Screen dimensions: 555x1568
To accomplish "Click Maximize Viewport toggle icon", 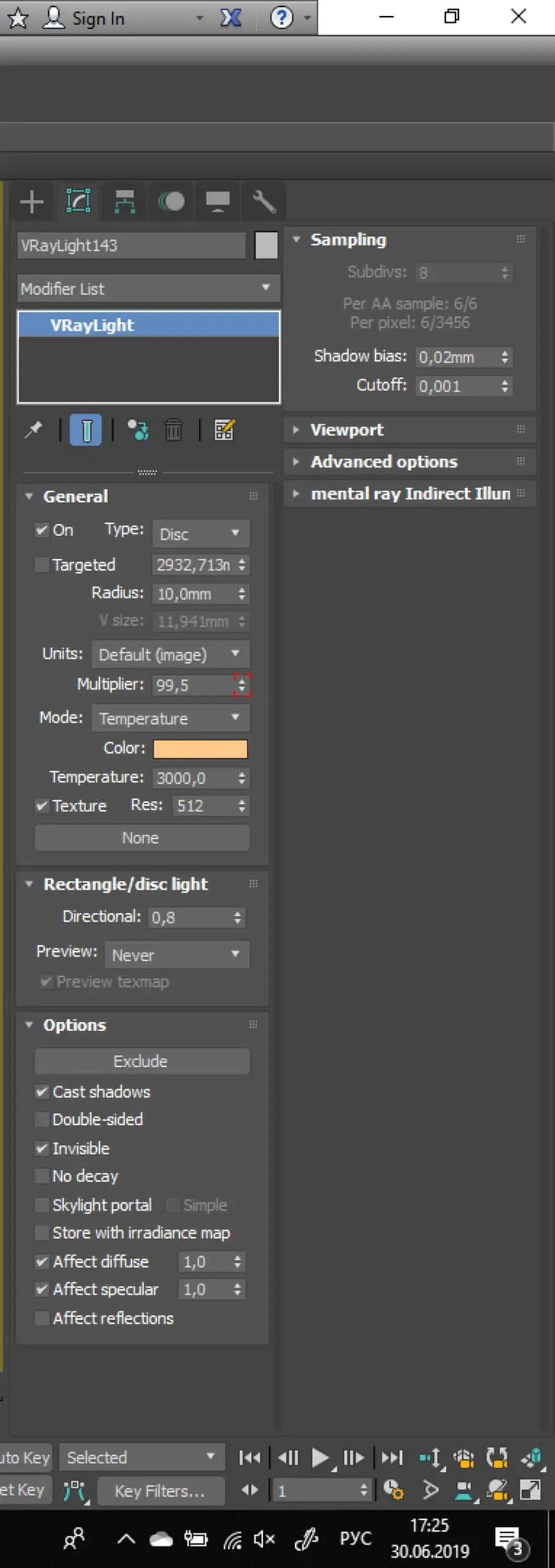I will coord(529,1490).
